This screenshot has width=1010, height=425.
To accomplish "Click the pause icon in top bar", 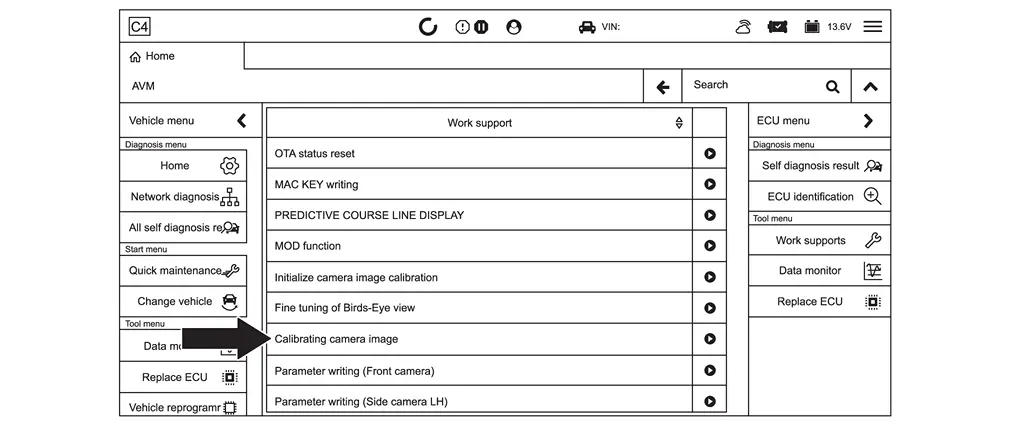I will pos(481,27).
